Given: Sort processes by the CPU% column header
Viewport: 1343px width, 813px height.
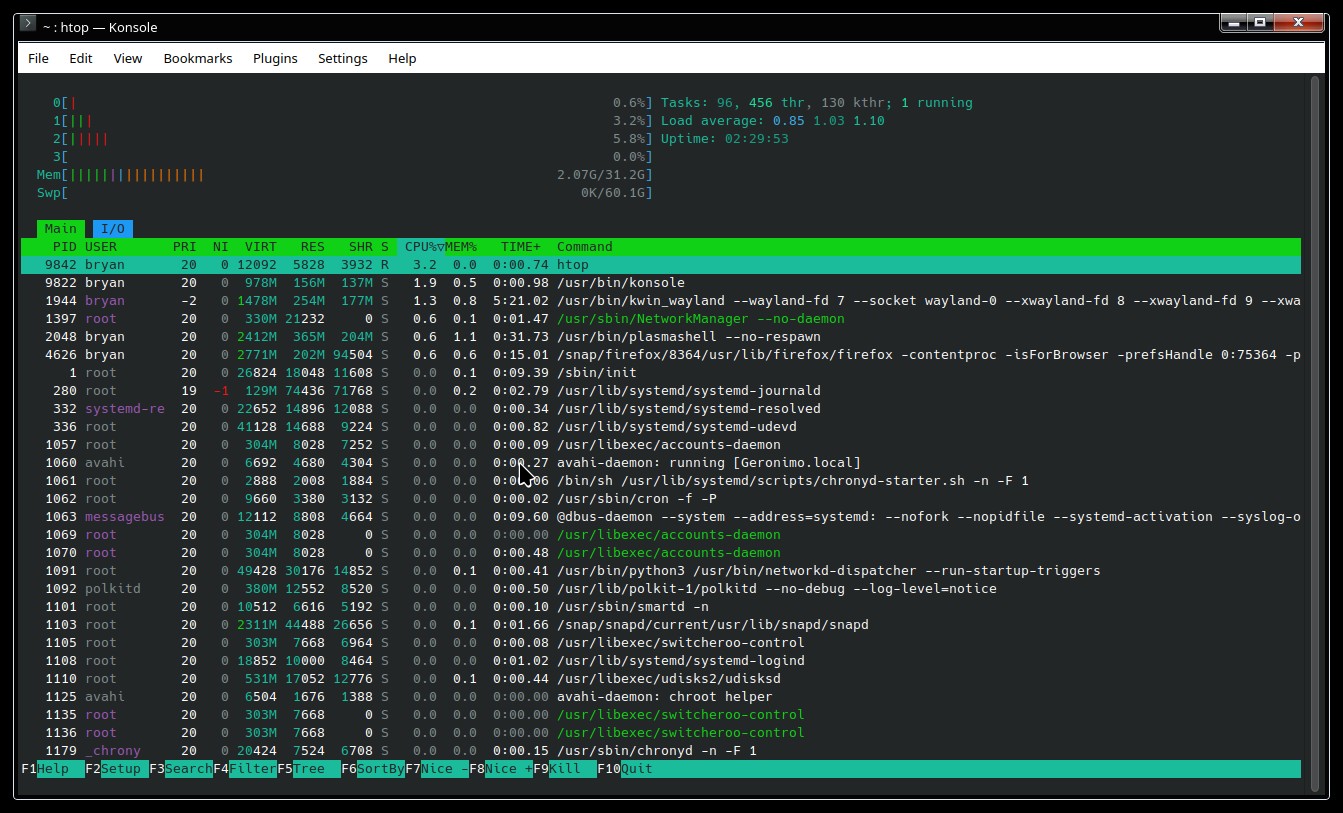Looking at the screenshot, I should click(x=421, y=247).
